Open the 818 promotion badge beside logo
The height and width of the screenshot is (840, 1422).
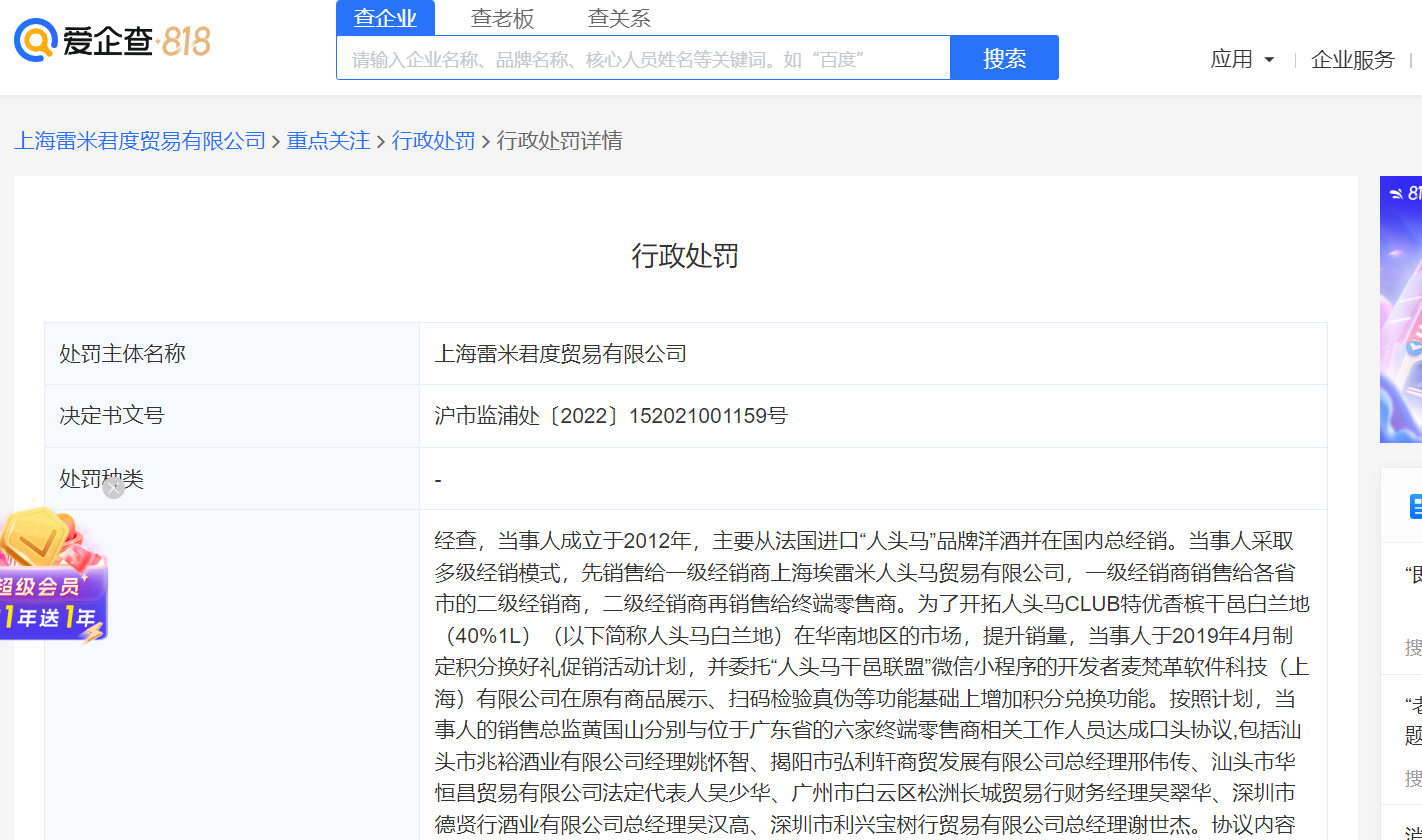click(184, 41)
